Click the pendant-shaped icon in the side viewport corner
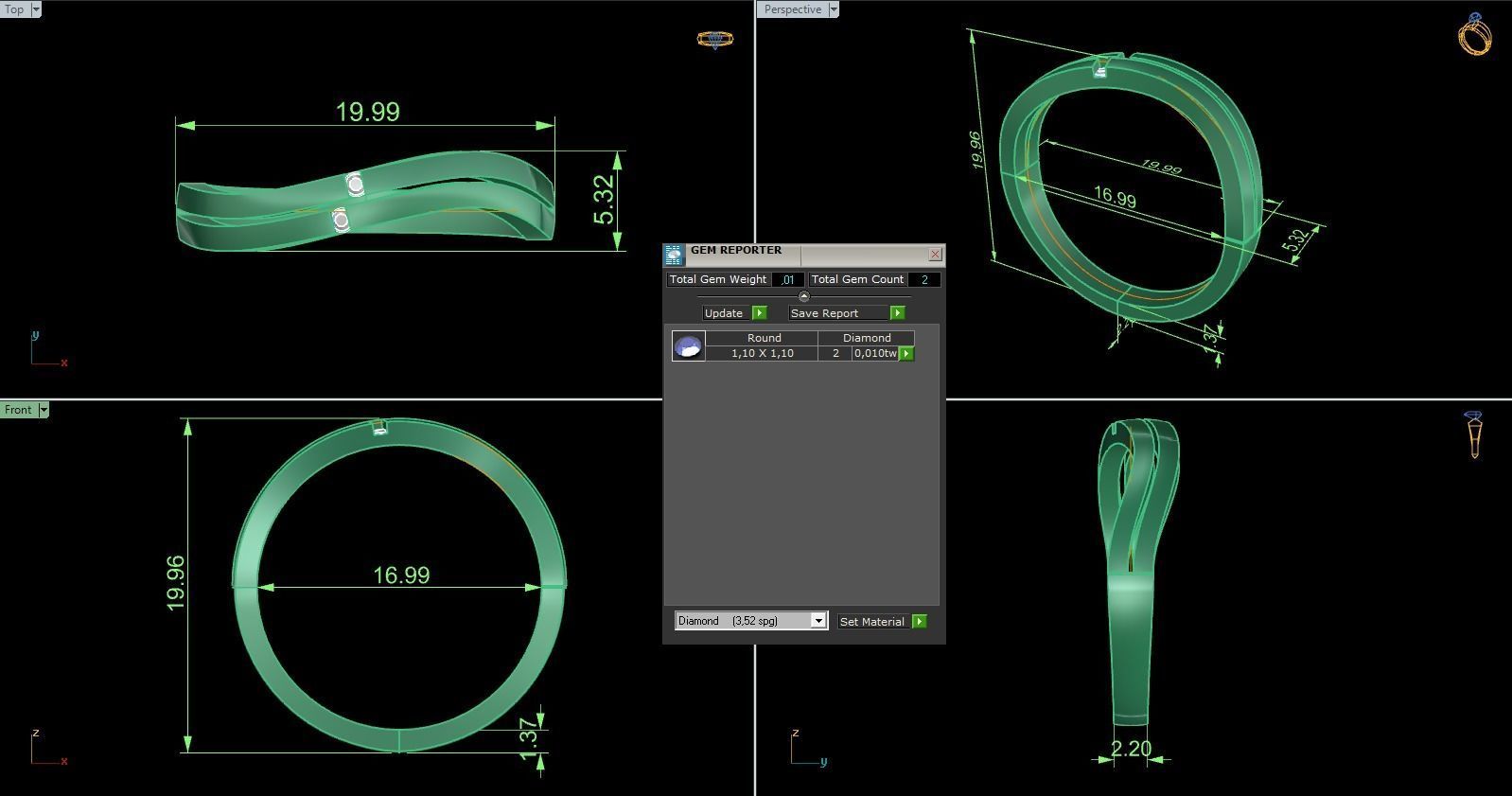1512x796 pixels. pyautogui.click(x=1473, y=434)
